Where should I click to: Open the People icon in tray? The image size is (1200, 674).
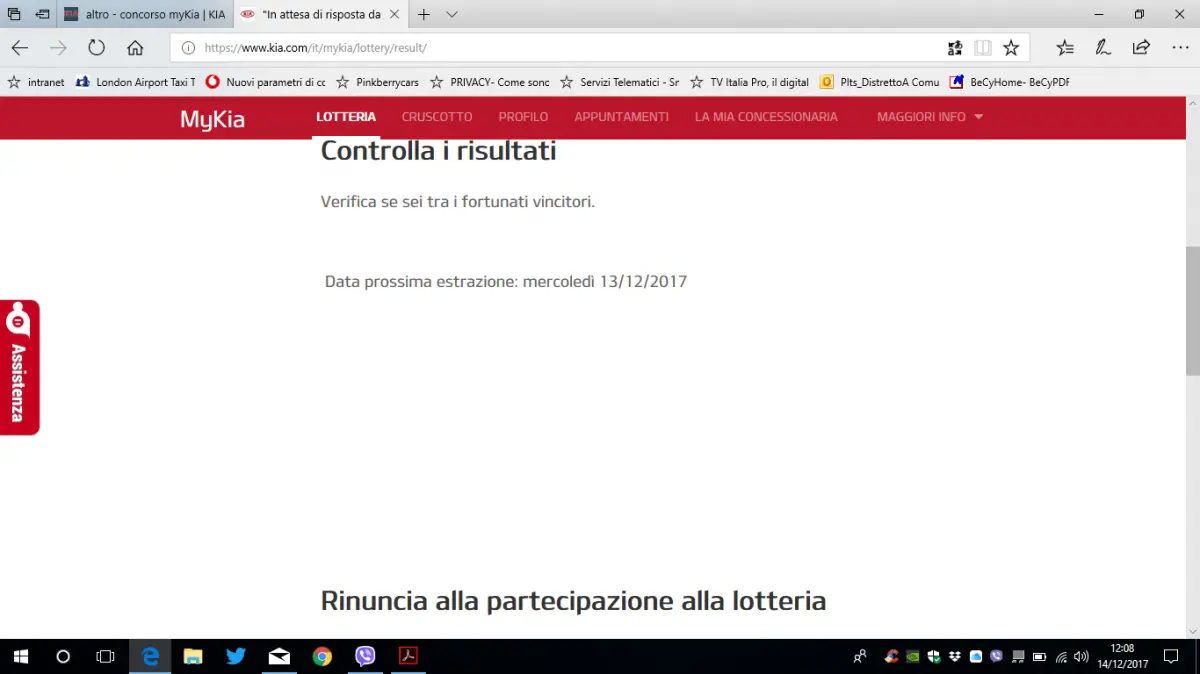tap(860, 657)
